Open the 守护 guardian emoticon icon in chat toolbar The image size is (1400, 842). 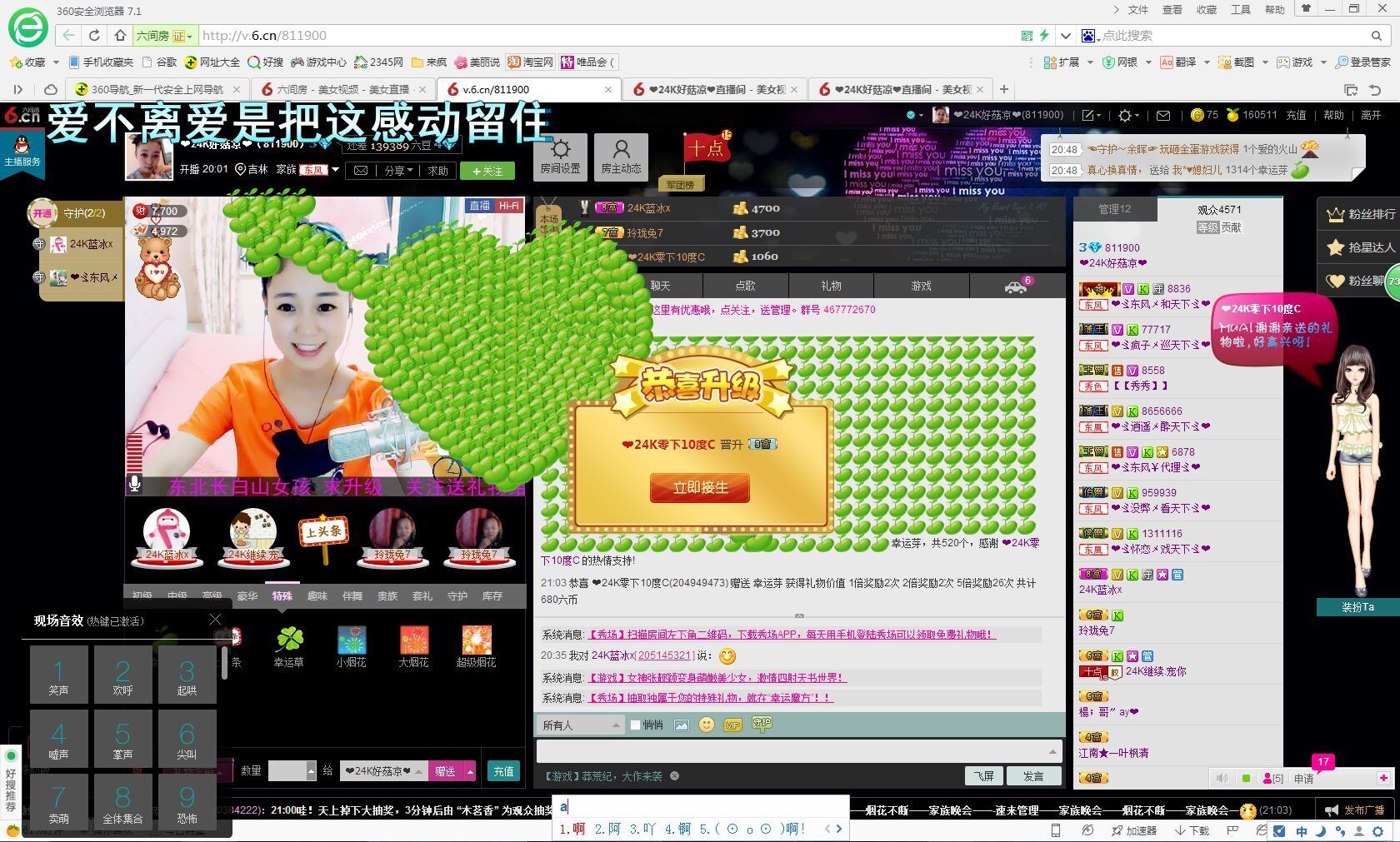pyautogui.click(x=762, y=724)
